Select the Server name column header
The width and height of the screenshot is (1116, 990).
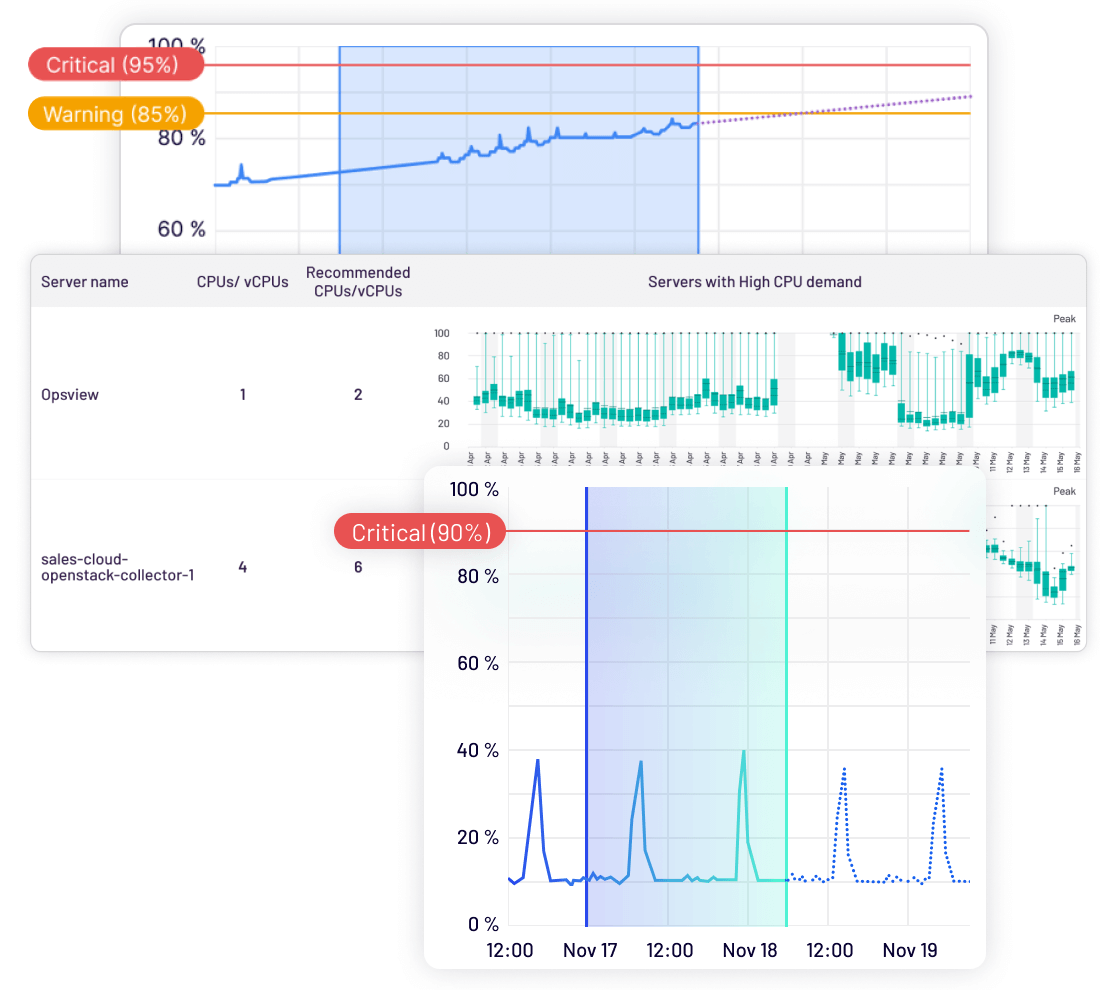(x=84, y=282)
